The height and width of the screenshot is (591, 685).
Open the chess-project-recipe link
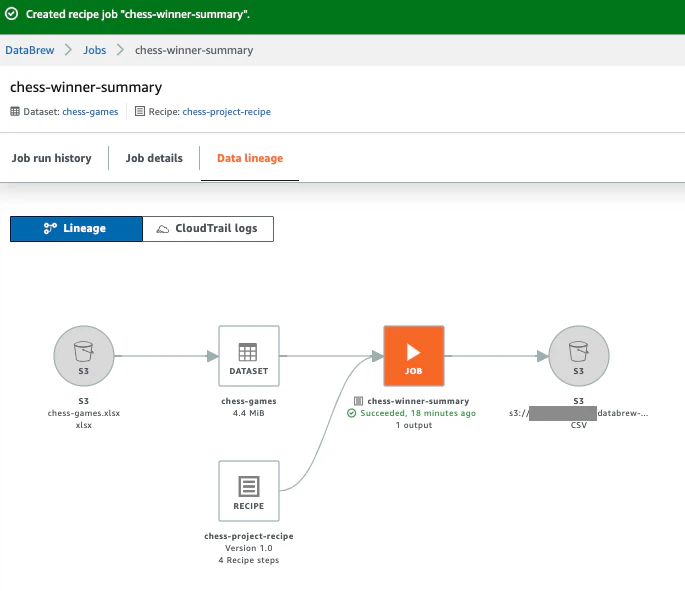(226, 112)
